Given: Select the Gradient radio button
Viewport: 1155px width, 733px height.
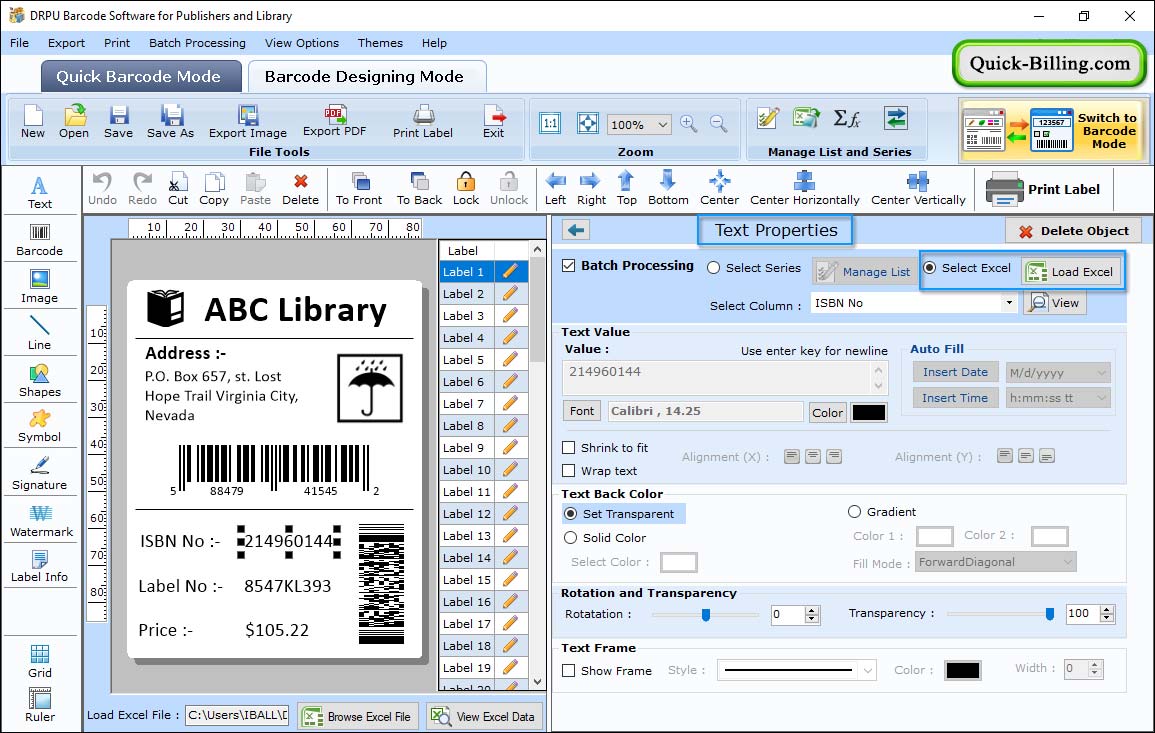Looking at the screenshot, I should [854, 511].
